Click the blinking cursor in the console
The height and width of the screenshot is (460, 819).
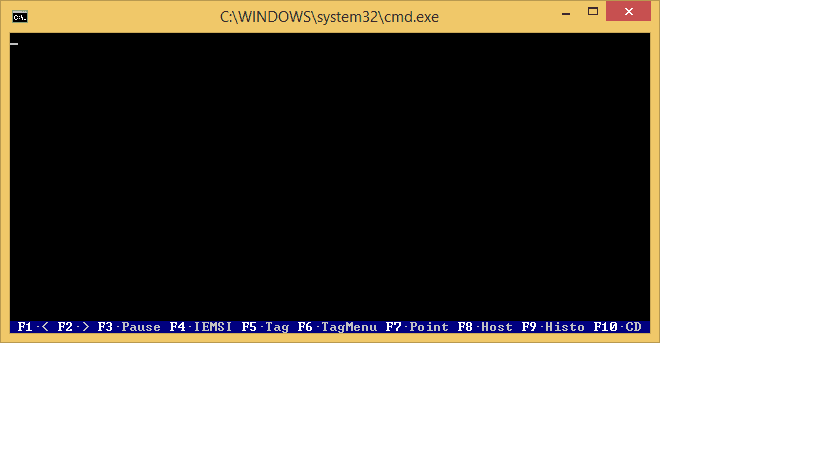click(x=14, y=44)
